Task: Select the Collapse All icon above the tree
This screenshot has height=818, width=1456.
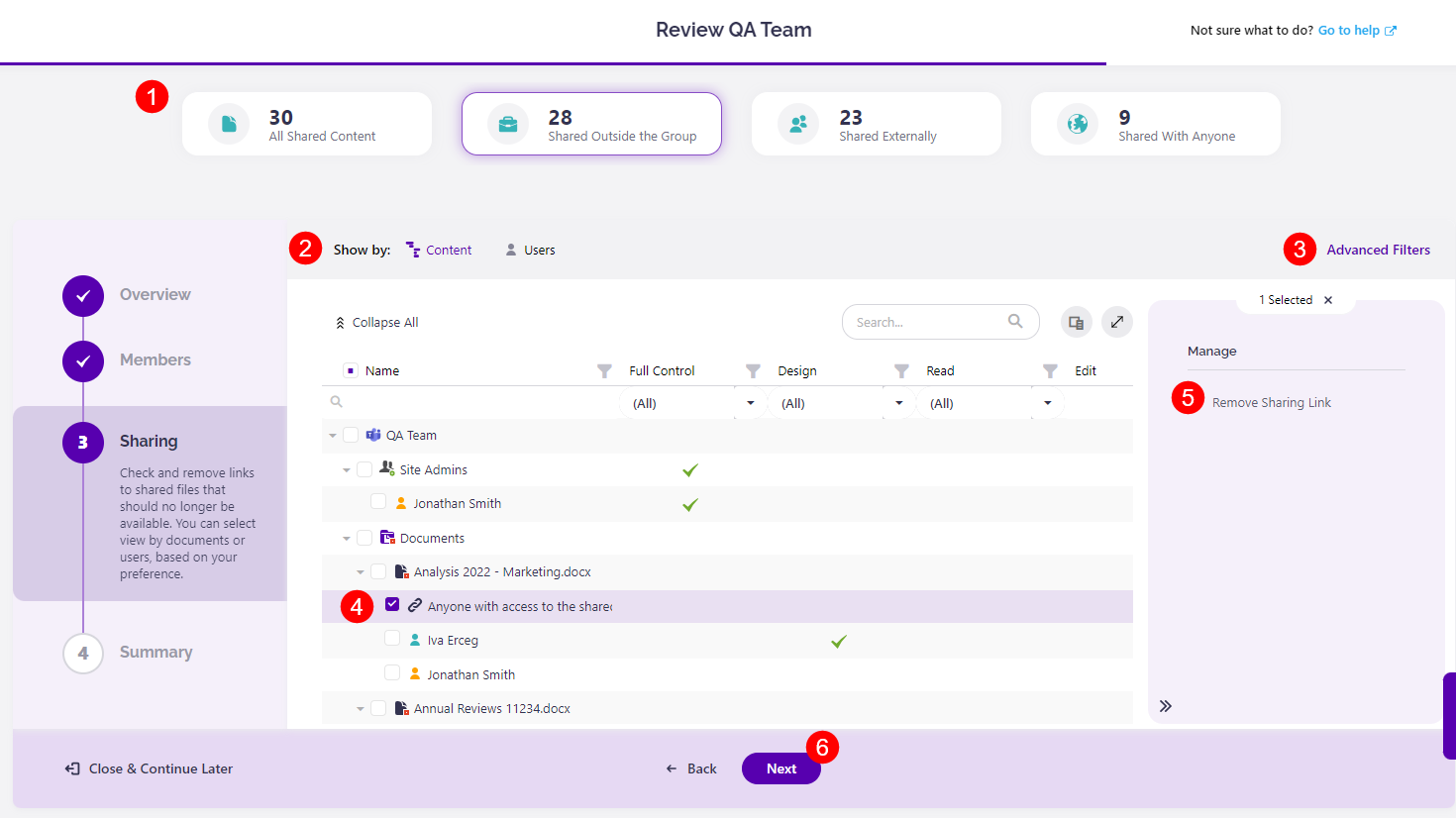Action: tap(341, 322)
